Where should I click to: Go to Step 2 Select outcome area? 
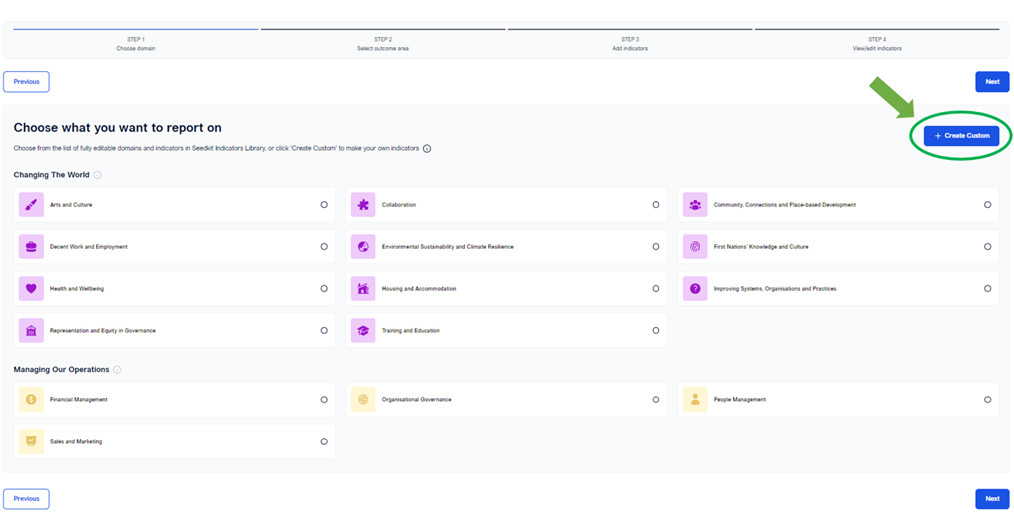tap(383, 43)
